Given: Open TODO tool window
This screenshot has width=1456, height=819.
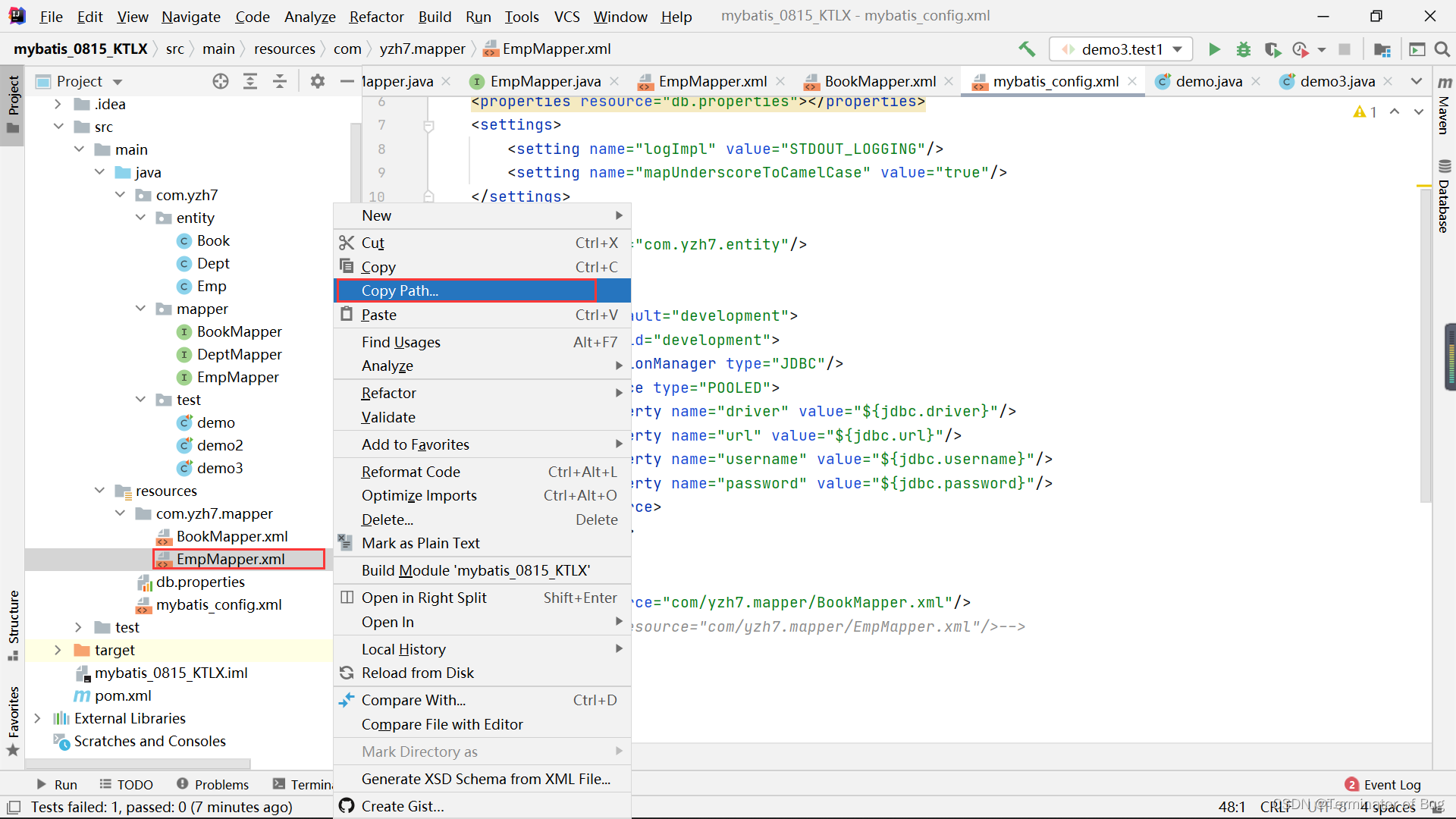Looking at the screenshot, I should [126, 785].
